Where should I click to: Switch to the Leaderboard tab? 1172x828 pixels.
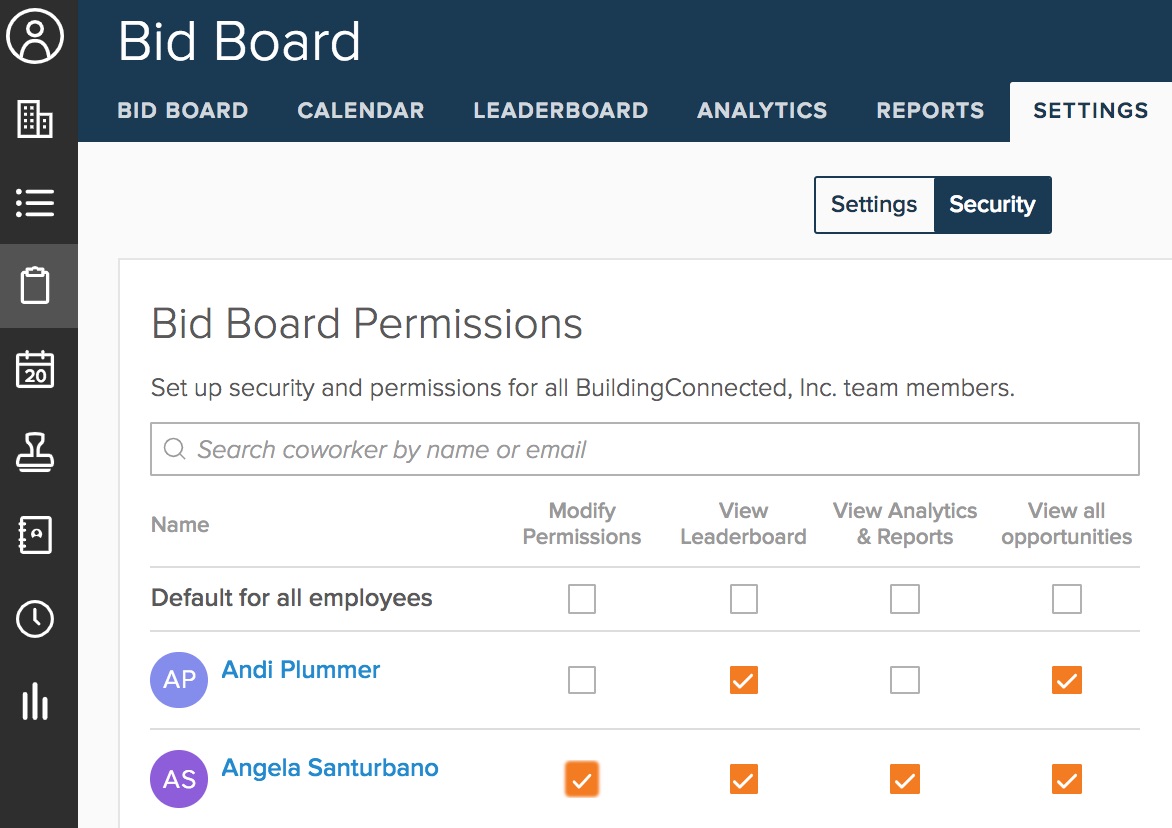pos(560,111)
